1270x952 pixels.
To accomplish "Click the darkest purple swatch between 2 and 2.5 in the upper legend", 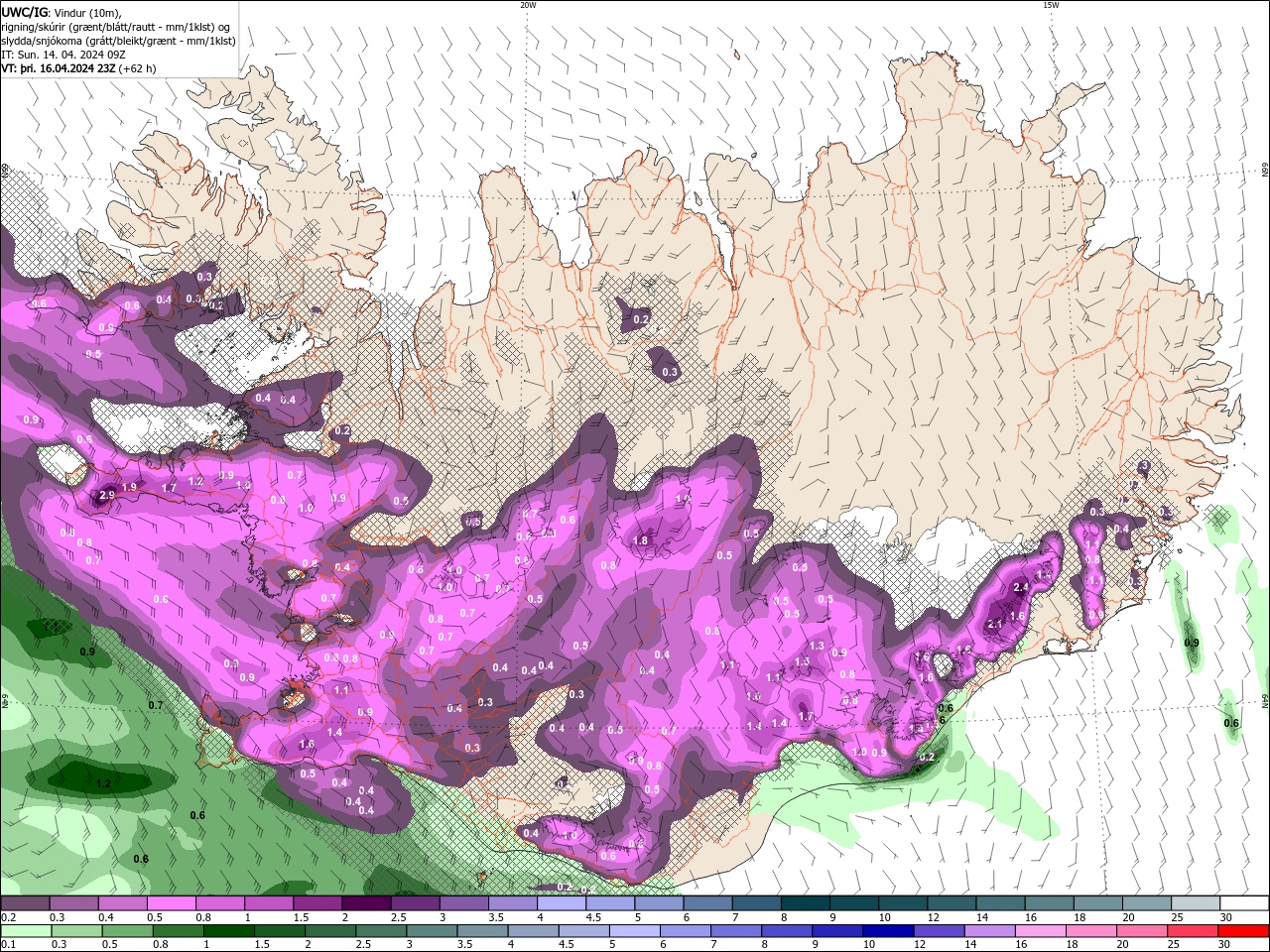I will tap(366, 903).
